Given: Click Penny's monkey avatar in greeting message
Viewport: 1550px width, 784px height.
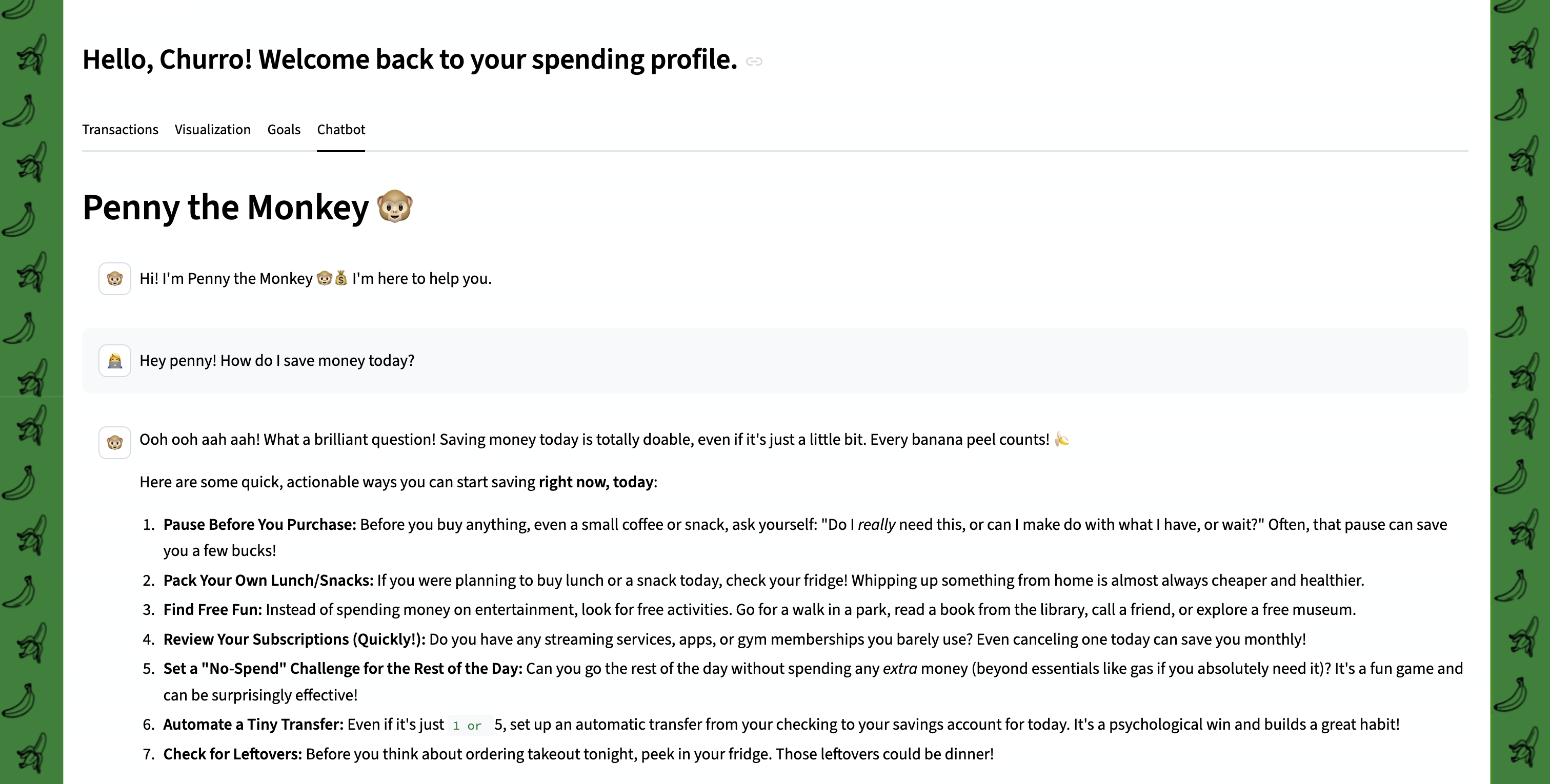Looking at the screenshot, I should point(115,279).
